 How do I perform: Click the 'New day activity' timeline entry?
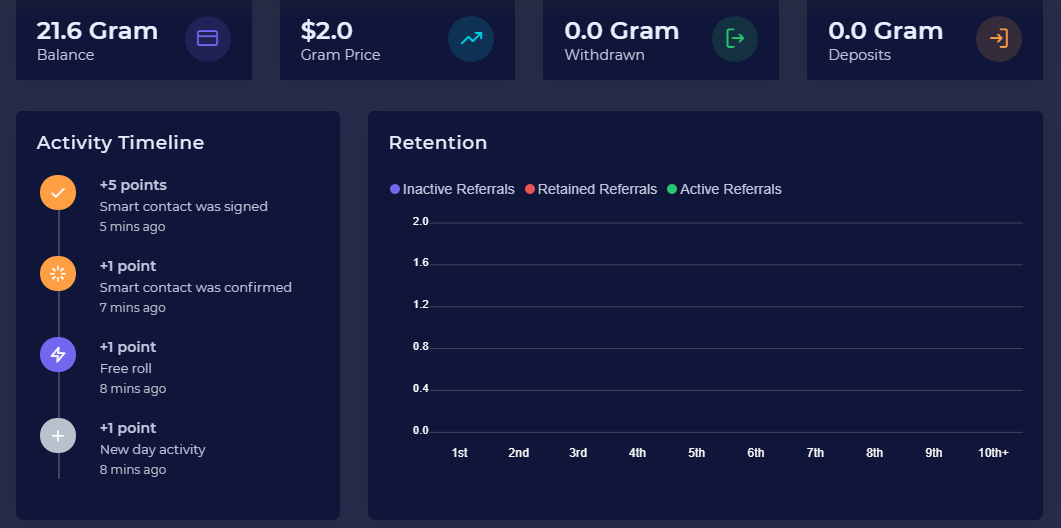coord(152,449)
